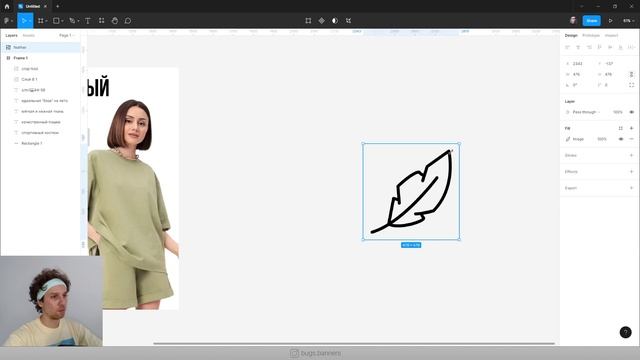Image resolution: width=640 pixels, height=360 pixels.
Task: Click the align horizontal centers icon
Action: 578,47
